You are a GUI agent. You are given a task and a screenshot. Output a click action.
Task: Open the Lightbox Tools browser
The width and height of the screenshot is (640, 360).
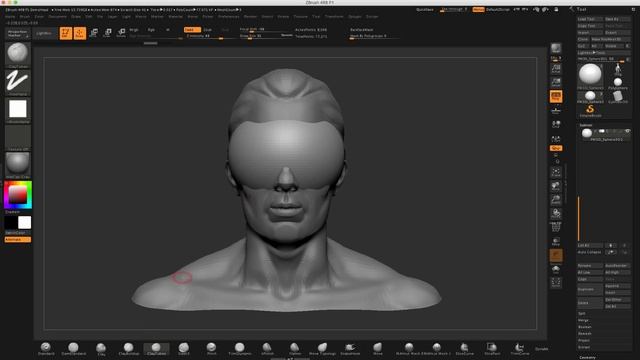604,53
